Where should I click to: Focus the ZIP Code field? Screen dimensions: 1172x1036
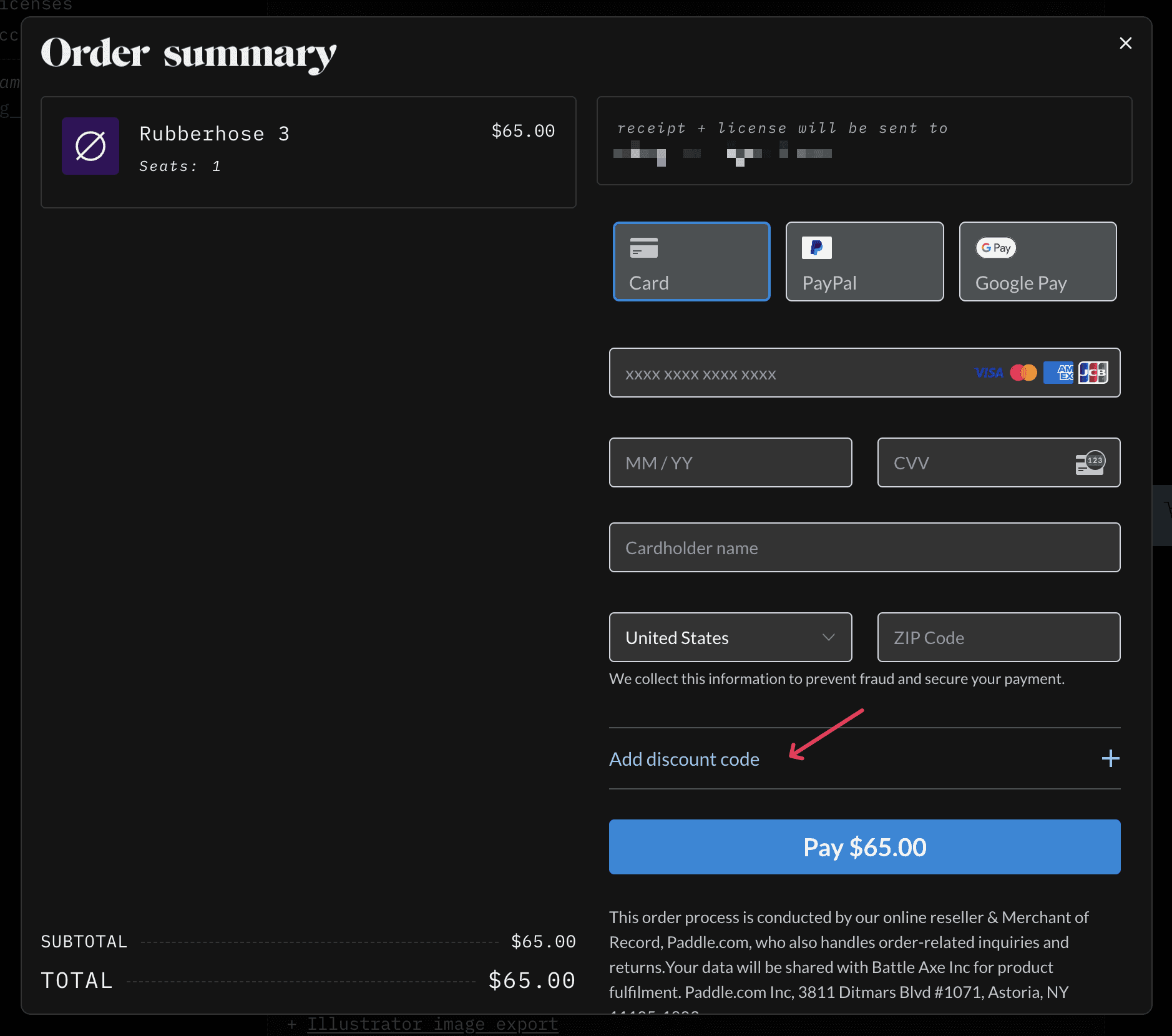(999, 637)
